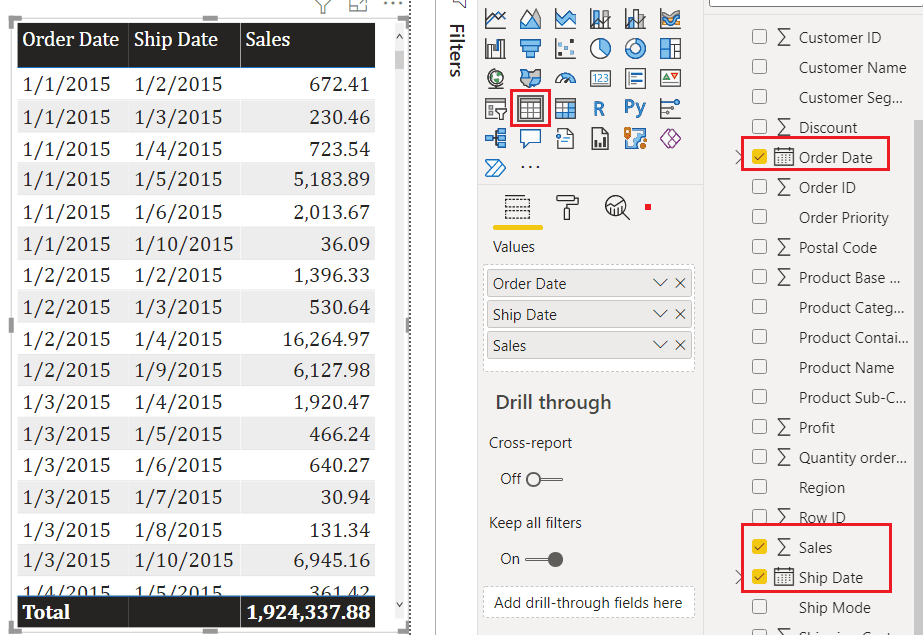Remove Ship Date from Values with its X
Image resolution: width=923 pixels, height=635 pixels.
[x=681, y=314]
